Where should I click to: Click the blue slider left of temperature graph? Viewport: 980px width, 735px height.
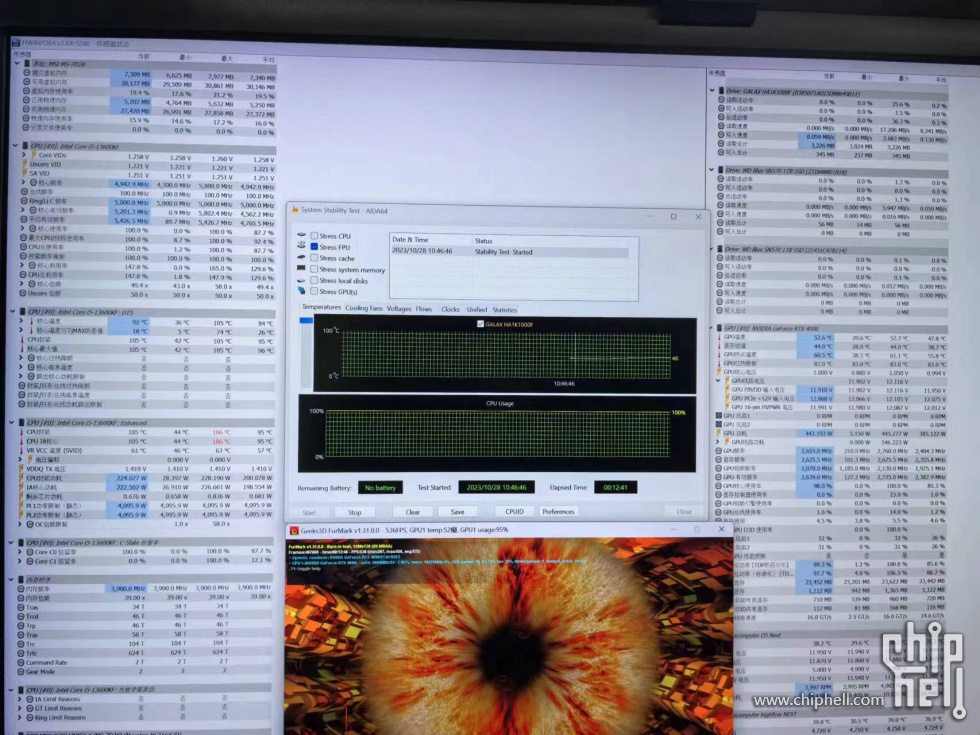click(306, 321)
